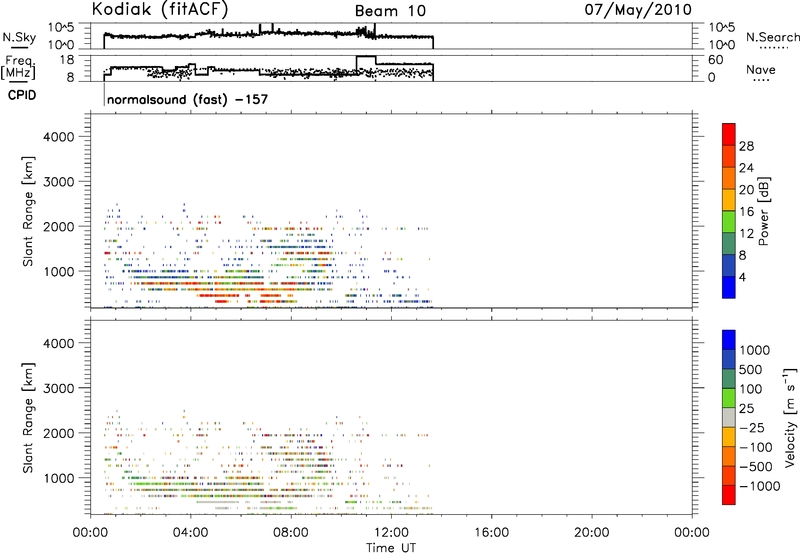Click the 'Time UT' axis title

(x=391, y=548)
